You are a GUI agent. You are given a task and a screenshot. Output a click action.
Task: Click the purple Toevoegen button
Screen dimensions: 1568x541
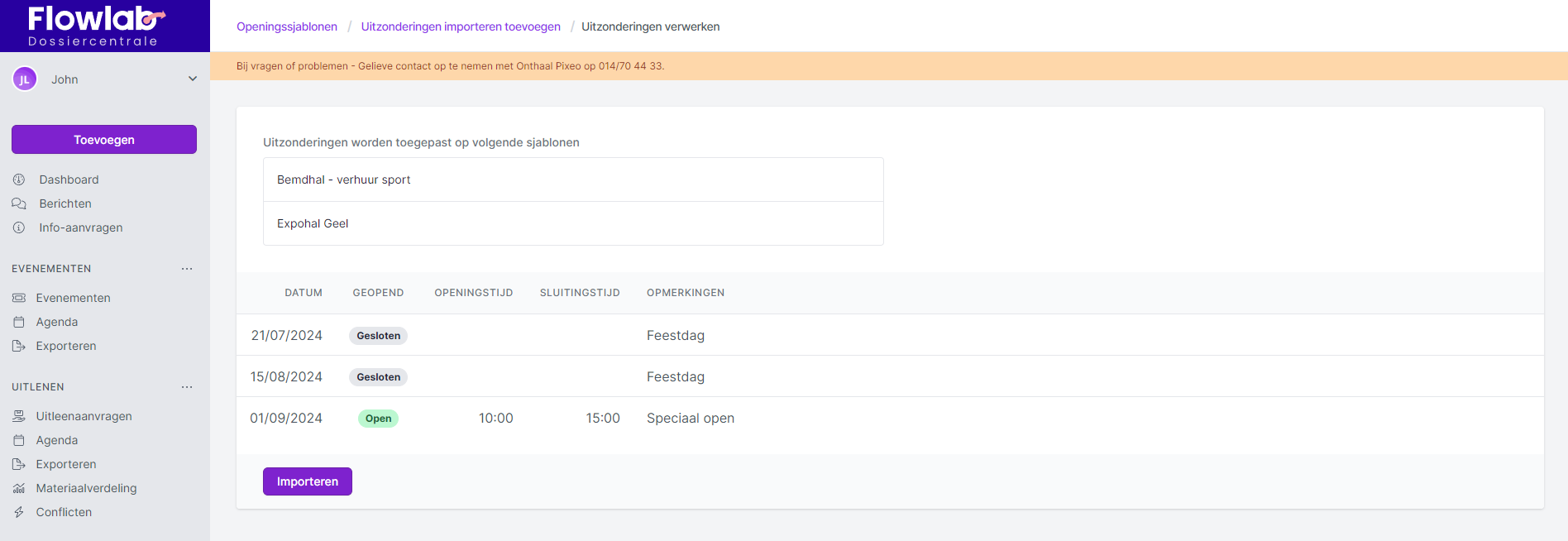(x=104, y=140)
